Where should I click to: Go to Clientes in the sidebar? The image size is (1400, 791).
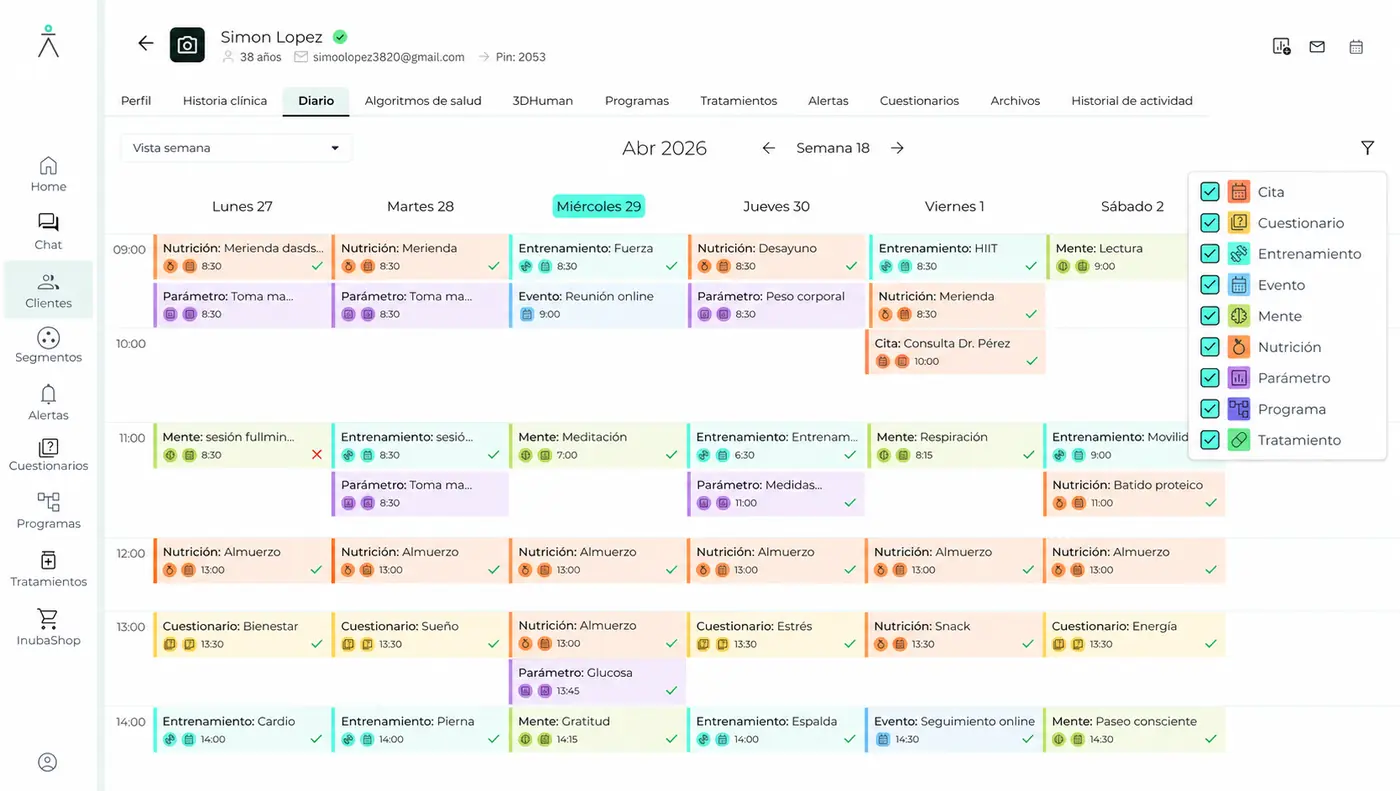point(48,290)
